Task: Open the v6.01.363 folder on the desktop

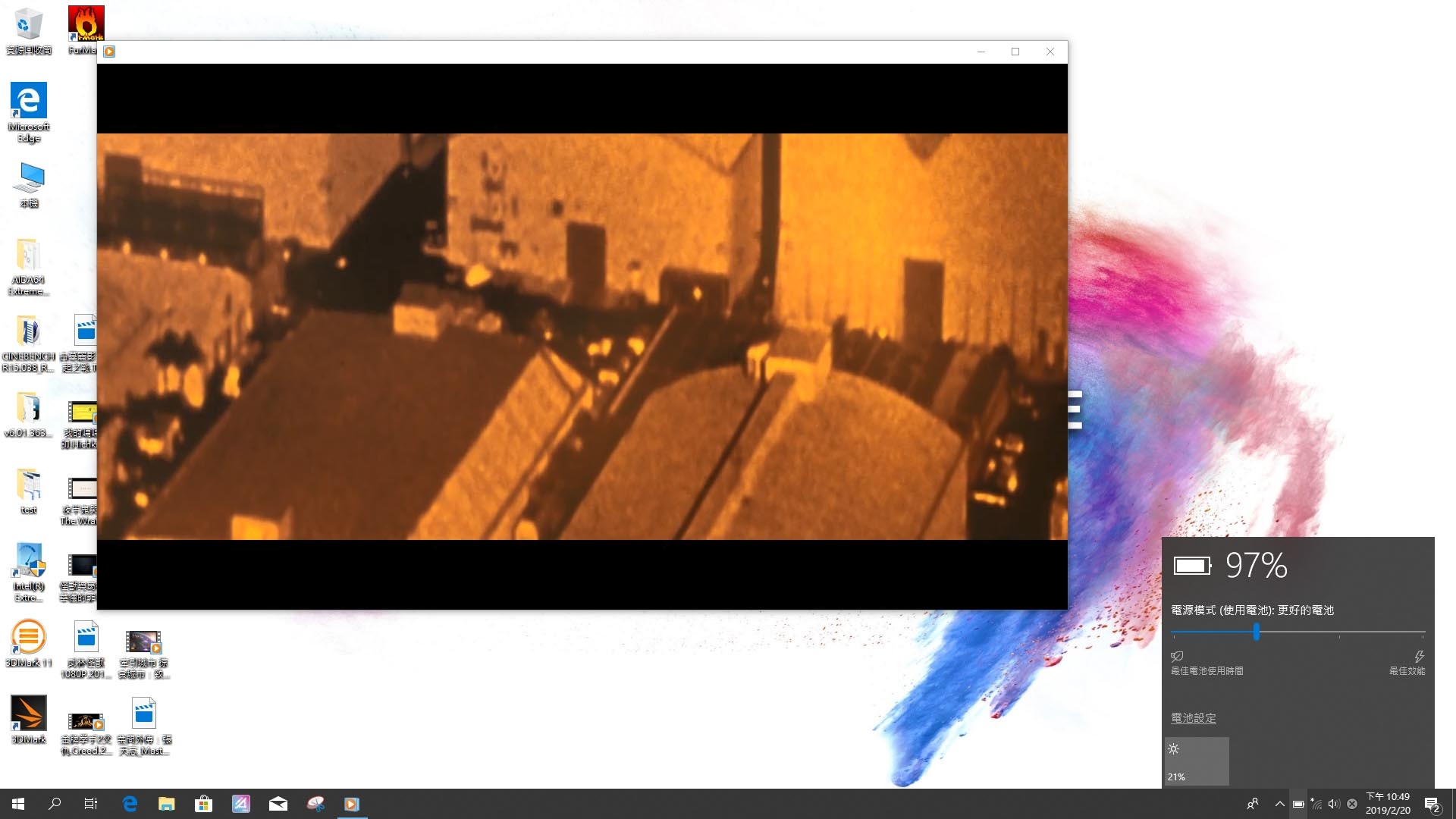Action: coord(29,415)
